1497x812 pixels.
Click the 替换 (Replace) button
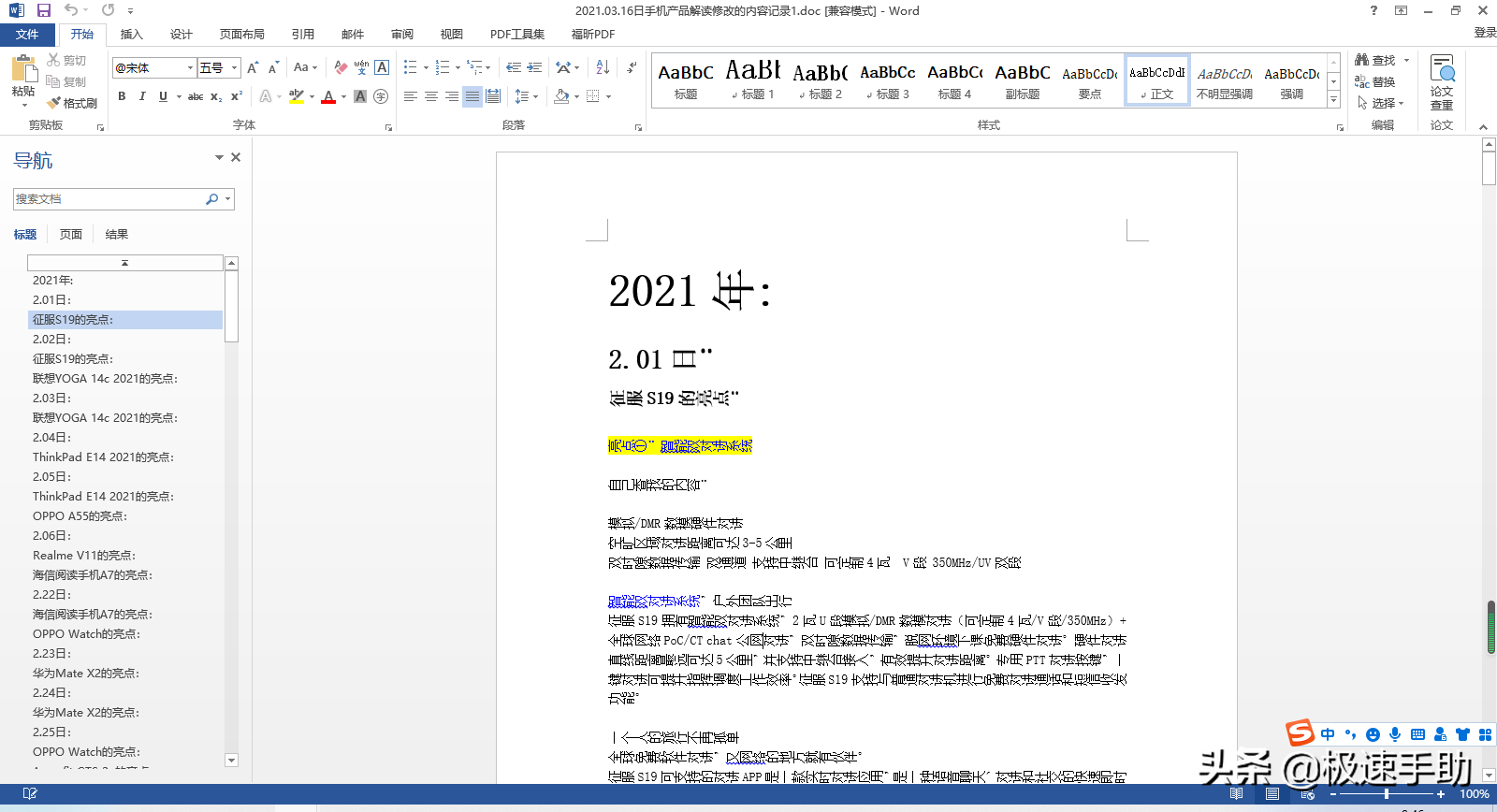tap(1375, 82)
